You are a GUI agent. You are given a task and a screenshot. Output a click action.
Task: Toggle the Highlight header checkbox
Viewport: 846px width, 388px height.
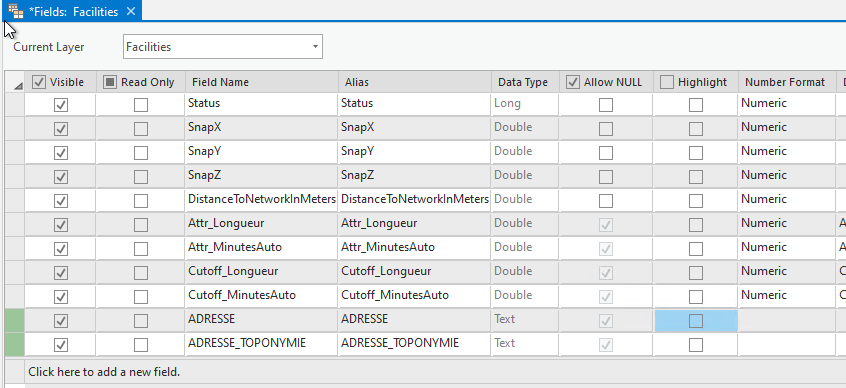pos(667,82)
